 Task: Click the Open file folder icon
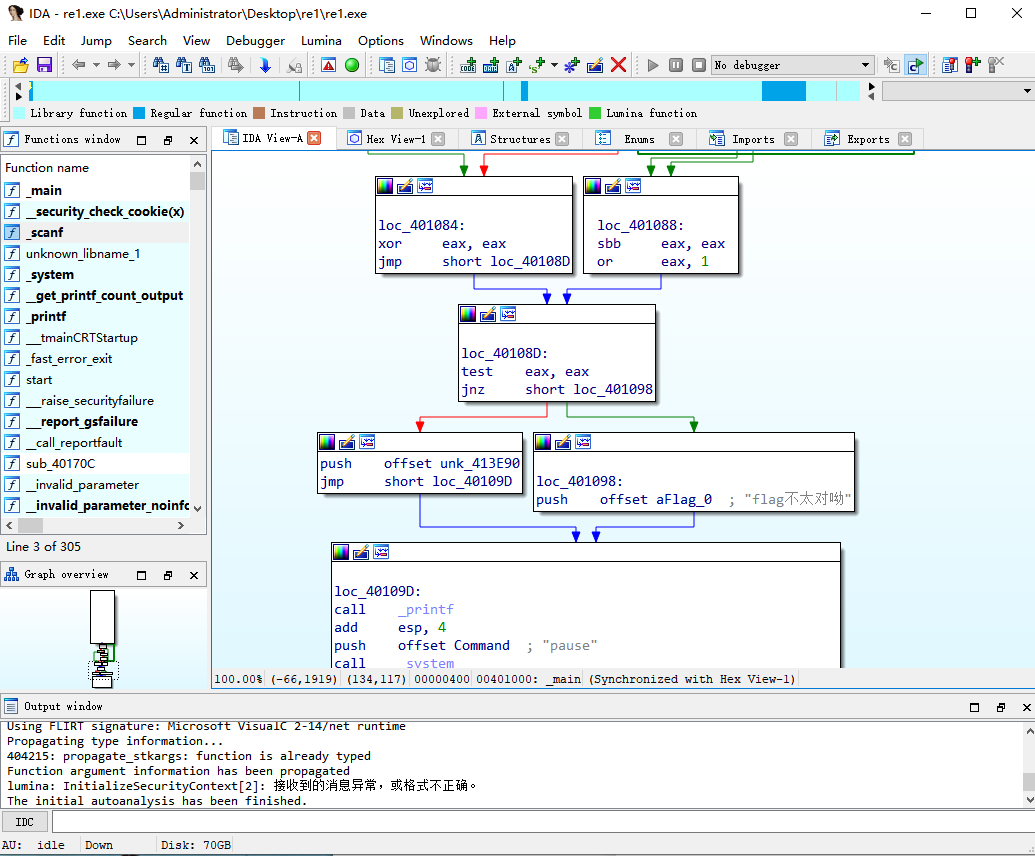21,65
